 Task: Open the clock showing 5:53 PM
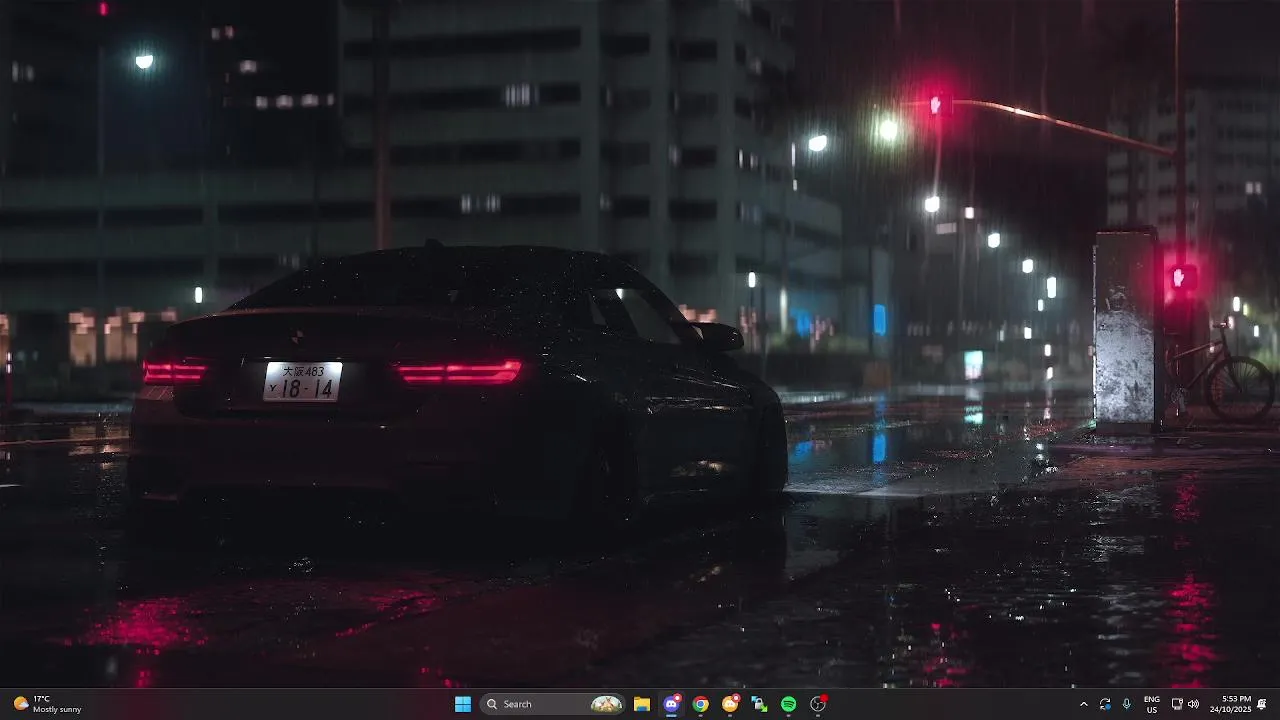(x=1230, y=704)
